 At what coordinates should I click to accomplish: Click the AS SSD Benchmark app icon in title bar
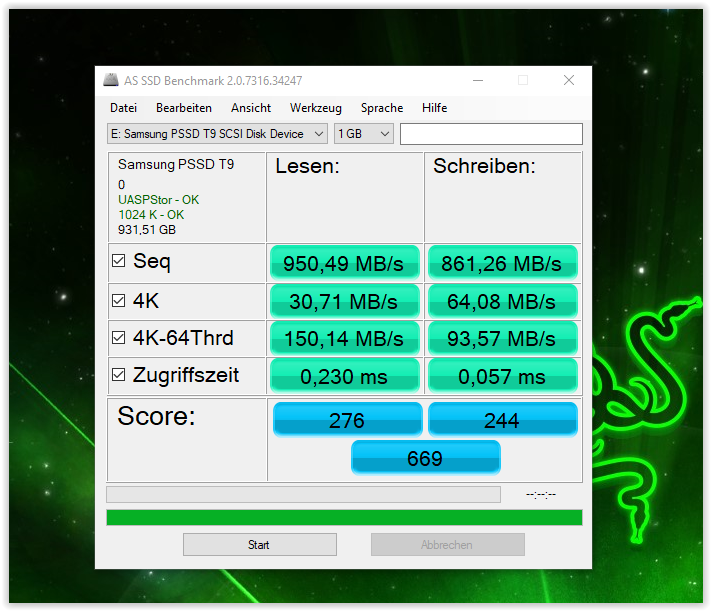pos(111,80)
